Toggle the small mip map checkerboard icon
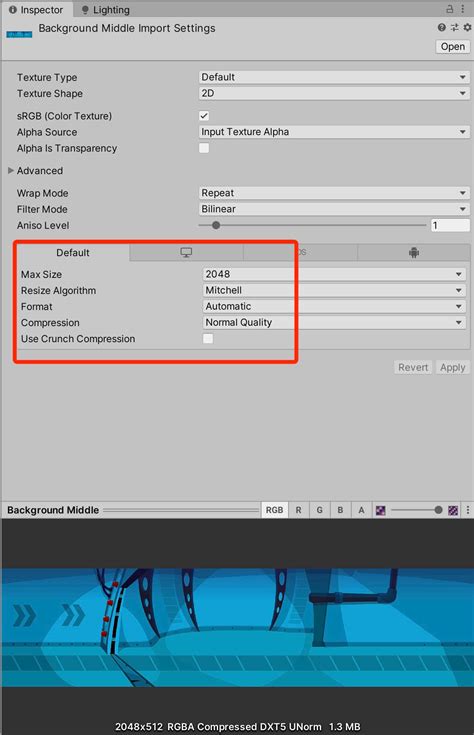This screenshot has height=735, width=474. coord(381,510)
